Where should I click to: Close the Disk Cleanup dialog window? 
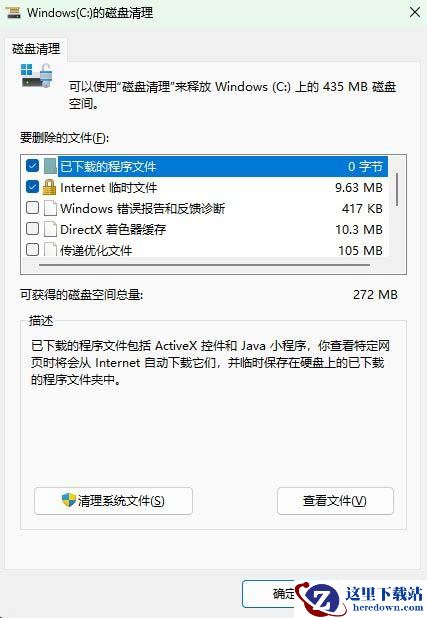pyautogui.click(x=414, y=12)
